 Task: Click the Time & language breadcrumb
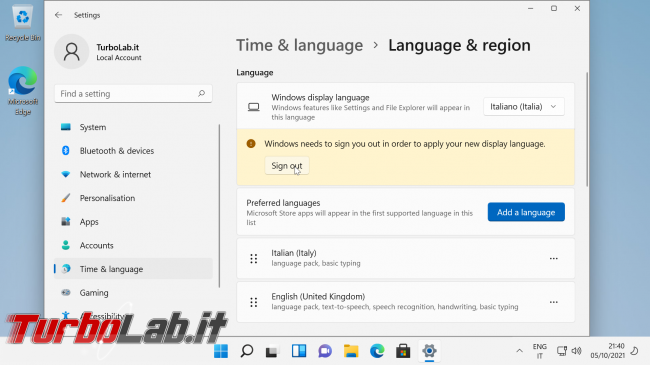point(299,45)
